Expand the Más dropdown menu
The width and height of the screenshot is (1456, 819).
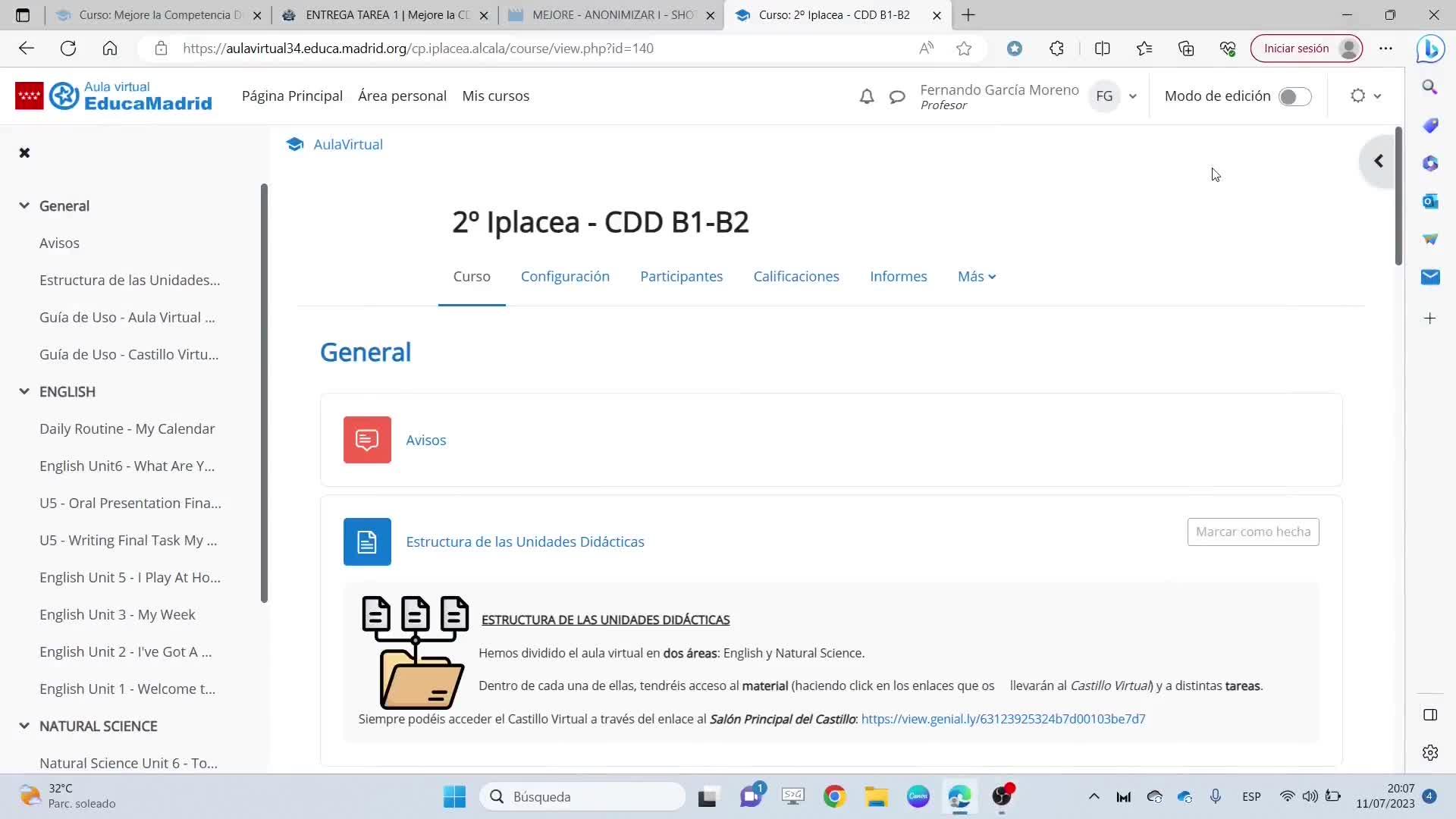tap(976, 276)
